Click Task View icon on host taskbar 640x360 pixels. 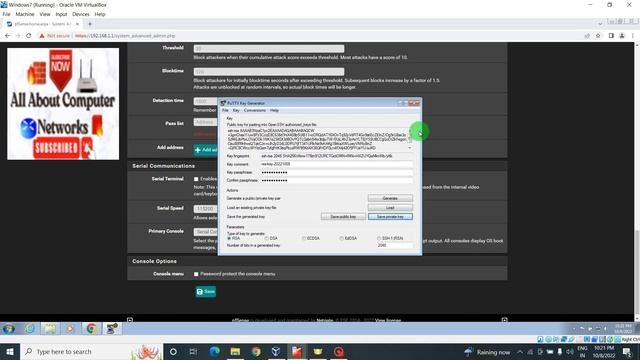tap(193, 352)
